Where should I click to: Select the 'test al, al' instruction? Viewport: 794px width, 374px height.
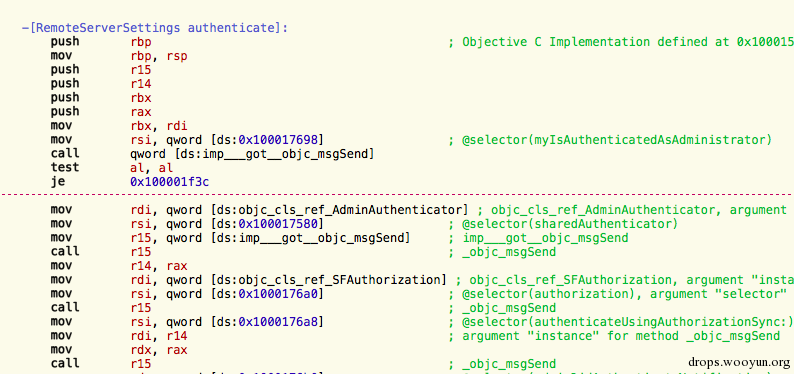[112, 168]
